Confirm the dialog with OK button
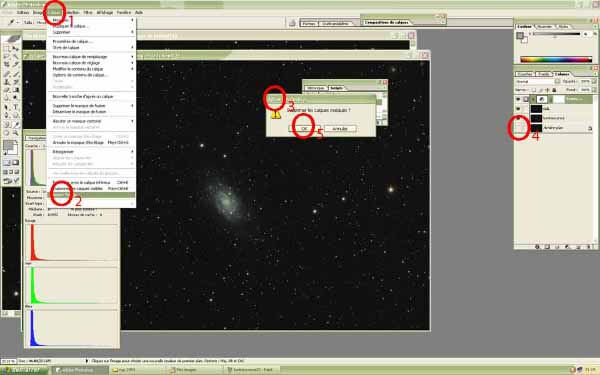This screenshot has width=600, height=375. click(304, 129)
